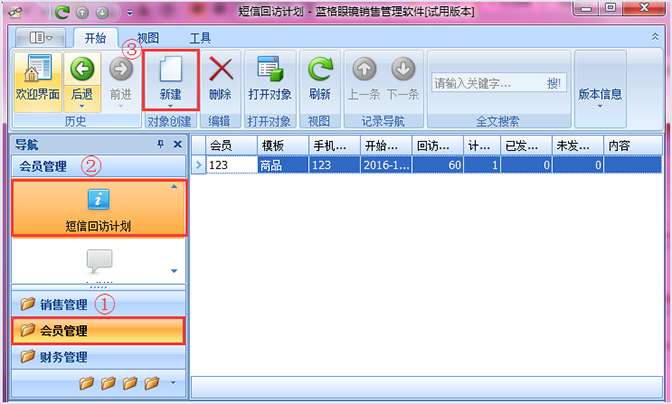
Task: Click the third folder icon in bottom strip
Action: (x=130, y=383)
